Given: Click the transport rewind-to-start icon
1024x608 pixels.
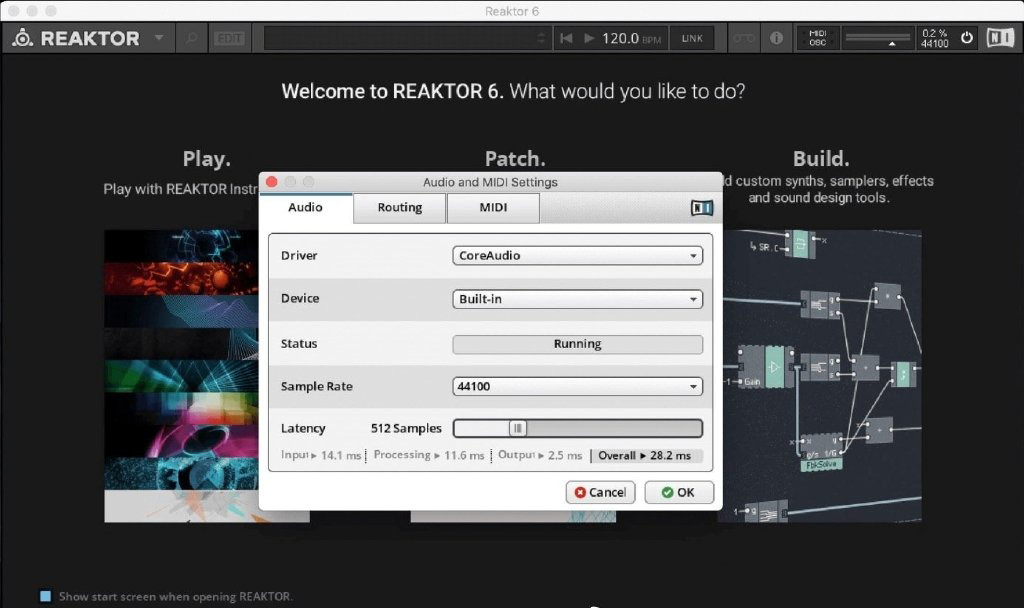Looking at the screenshot, I should (x=566, y=38).
